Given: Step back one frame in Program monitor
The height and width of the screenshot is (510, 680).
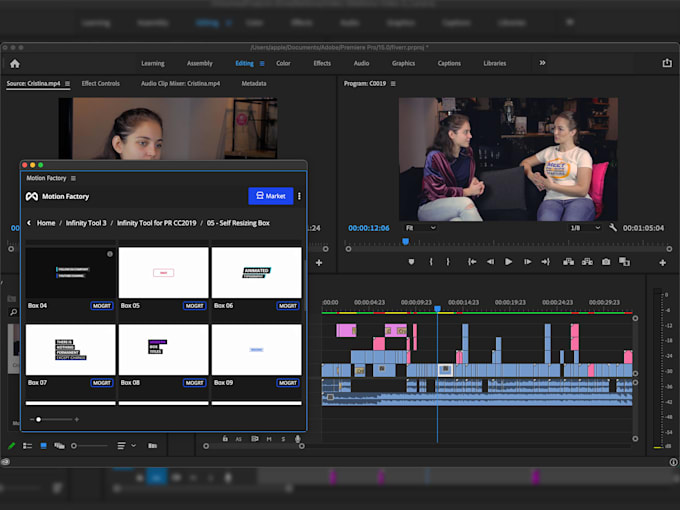Looking at the screenshot, I should [490, 262].
